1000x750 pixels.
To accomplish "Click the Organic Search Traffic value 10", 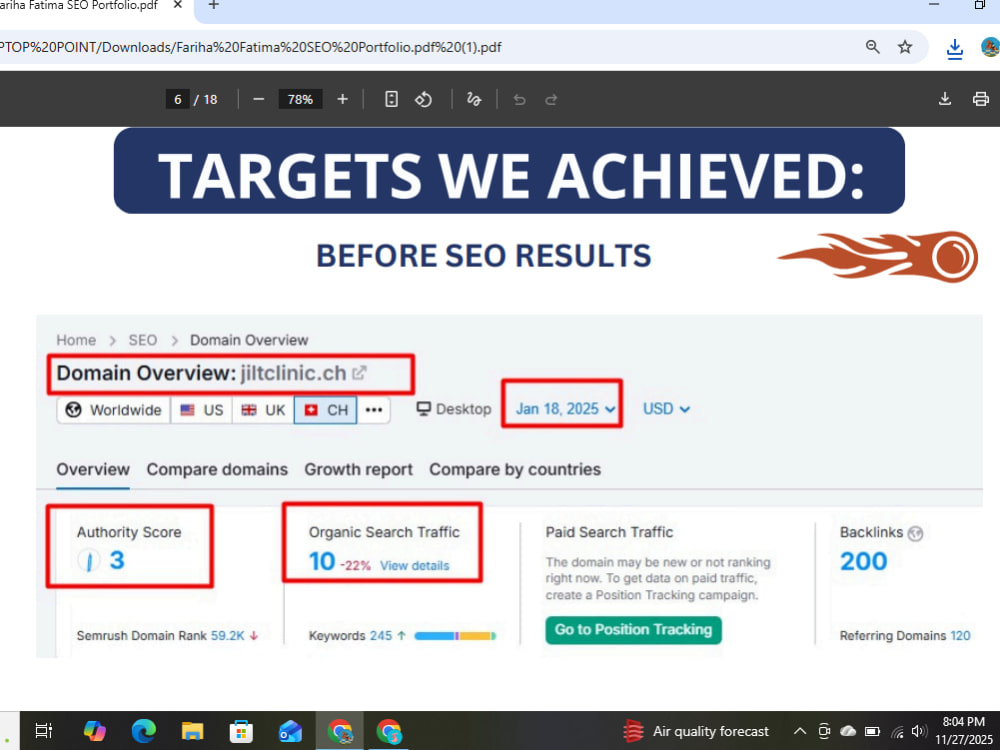I will [x=322, y=561].
